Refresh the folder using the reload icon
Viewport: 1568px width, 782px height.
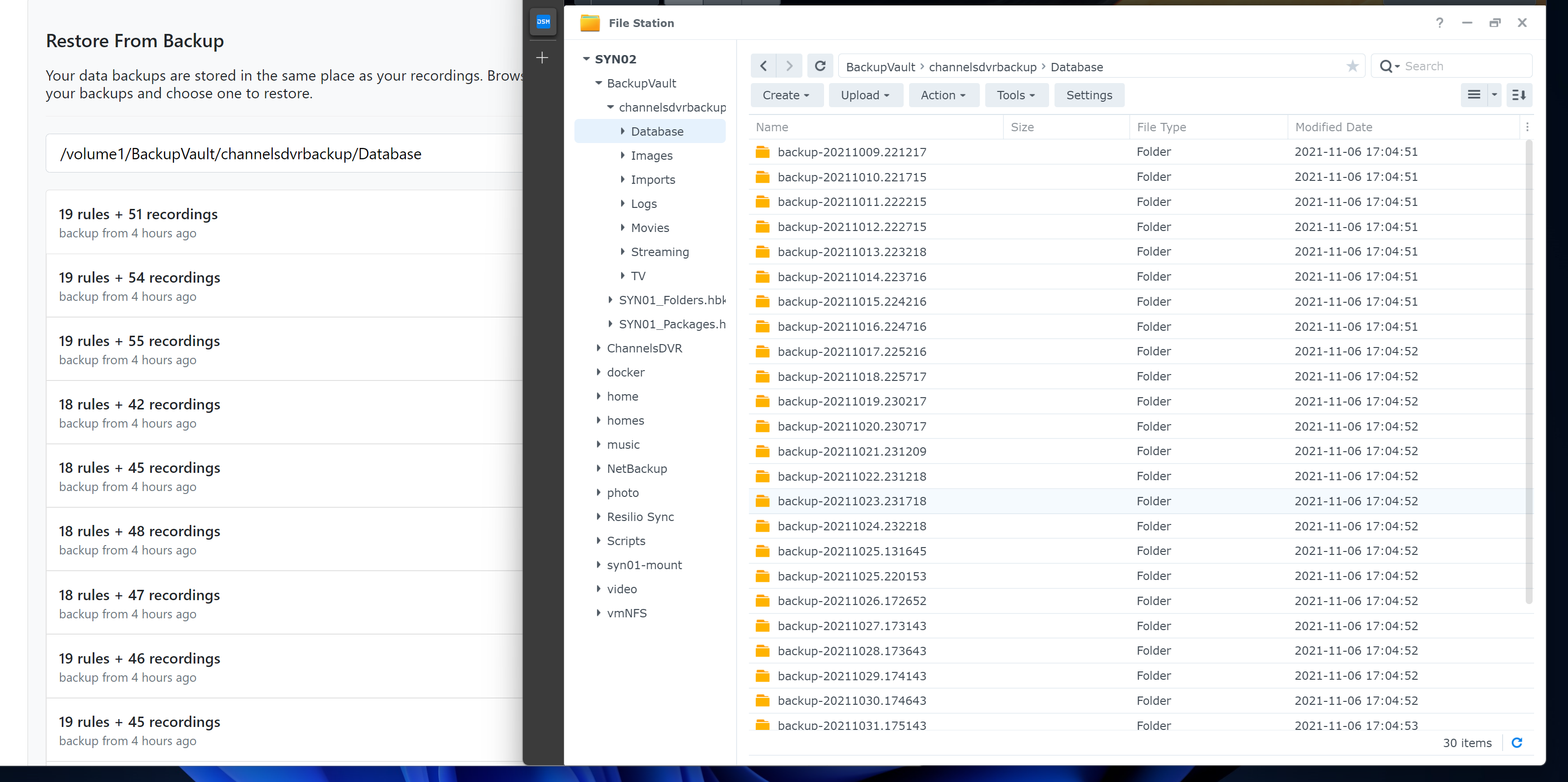pyautogui.click(x=820, y=66)
